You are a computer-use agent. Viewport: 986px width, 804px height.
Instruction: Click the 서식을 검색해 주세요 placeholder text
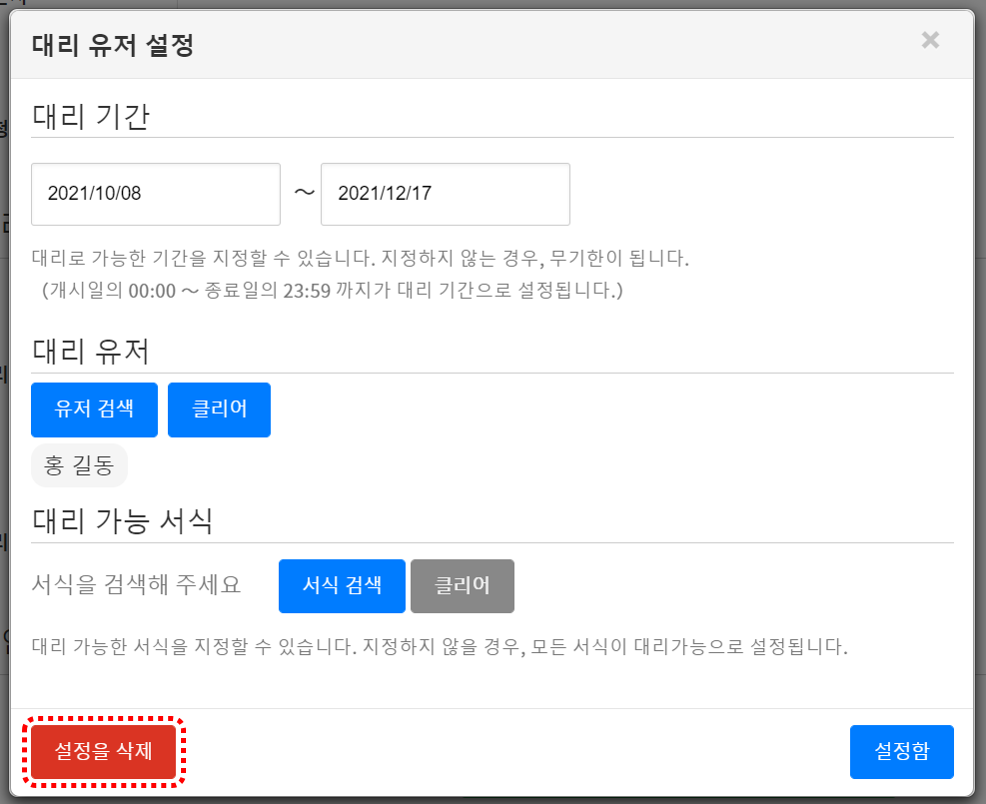(x=137, y=586)
